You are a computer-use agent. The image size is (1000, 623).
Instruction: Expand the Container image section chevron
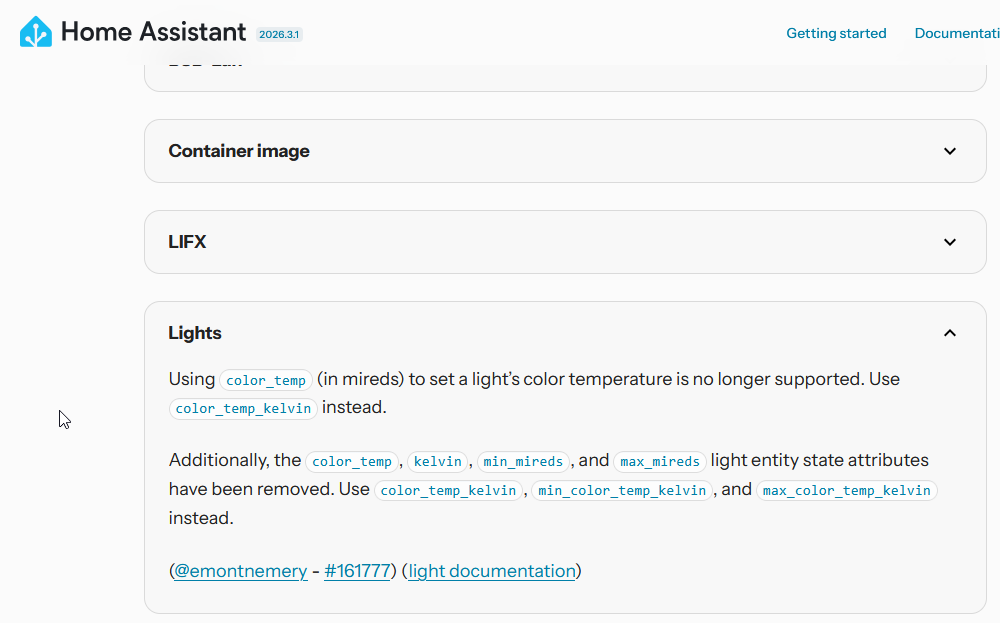[x=950, y=151]
